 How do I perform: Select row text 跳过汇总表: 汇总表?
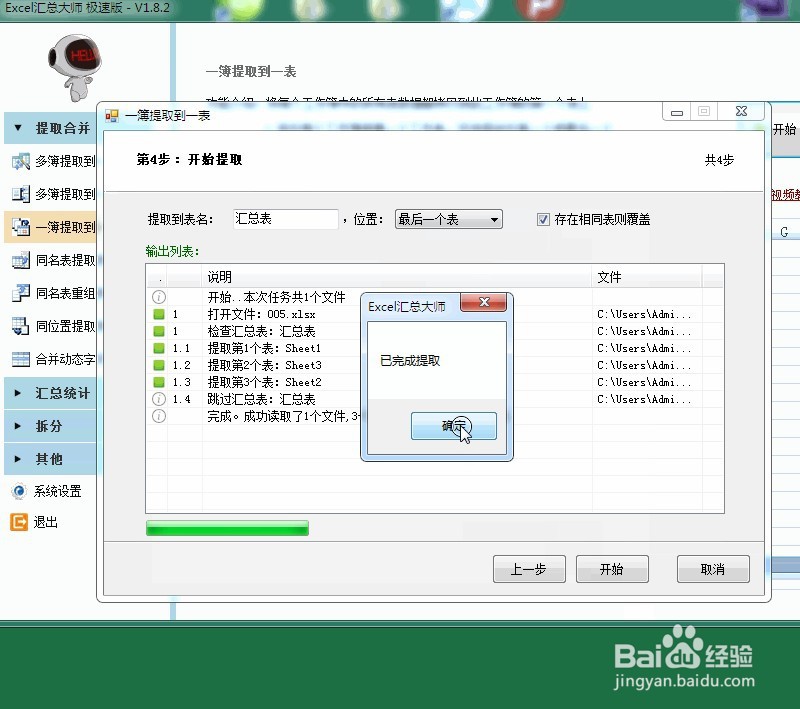tap(261, 399)
